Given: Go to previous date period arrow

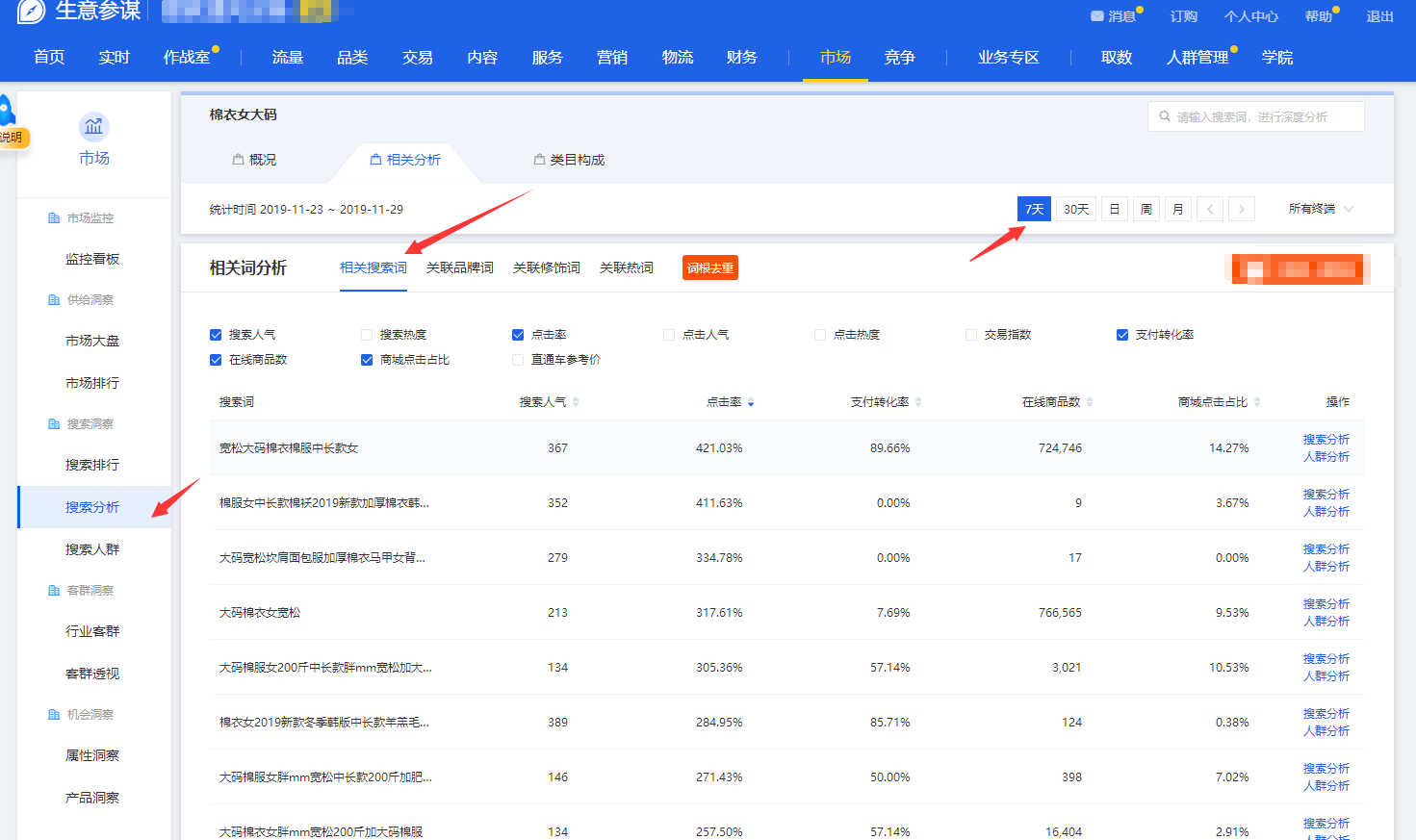Looking at the screenshot, I should tap(1210, 209).
